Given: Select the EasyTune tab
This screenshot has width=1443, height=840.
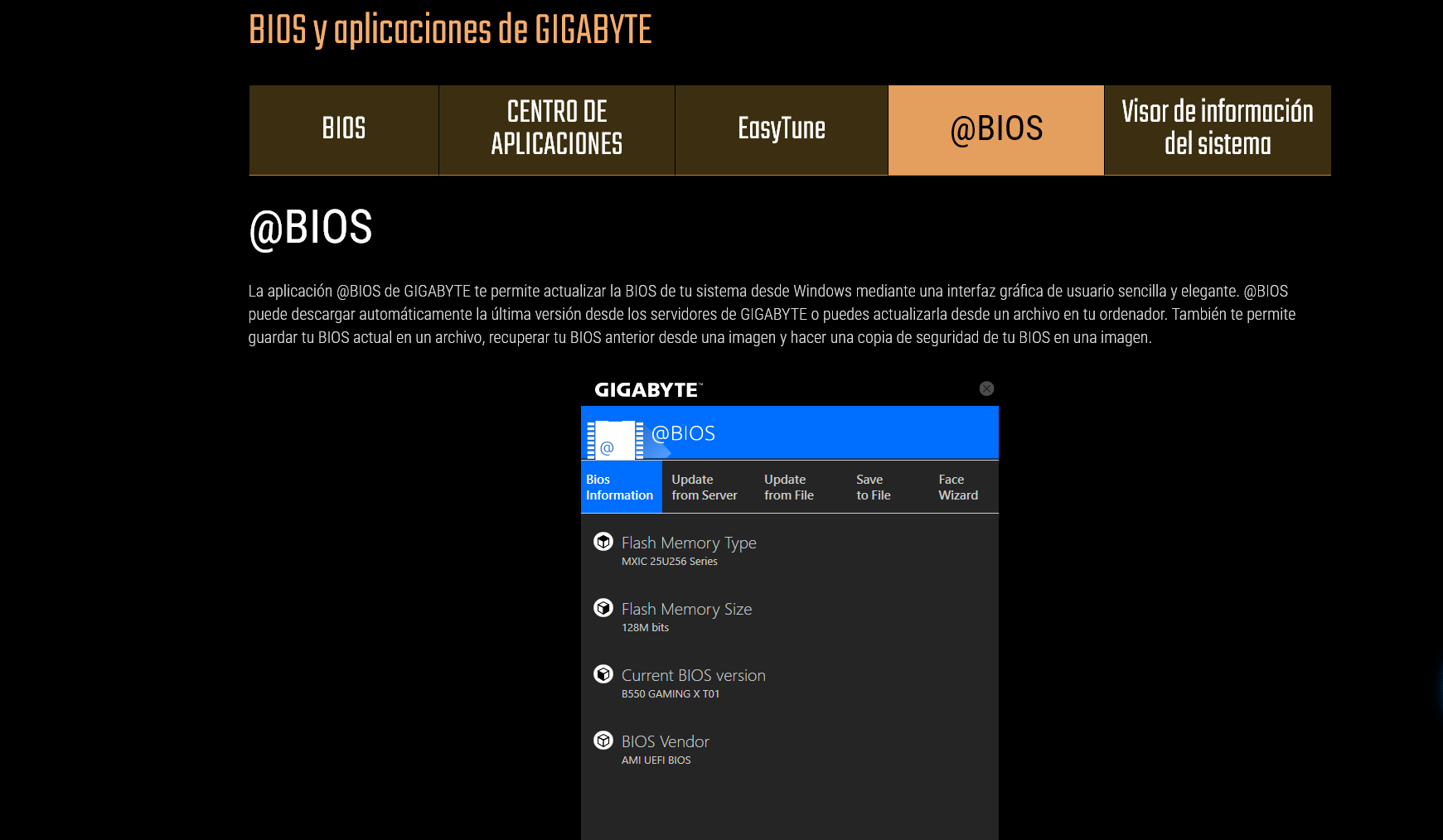Looking at the screenshot, I should click(782, 130).
